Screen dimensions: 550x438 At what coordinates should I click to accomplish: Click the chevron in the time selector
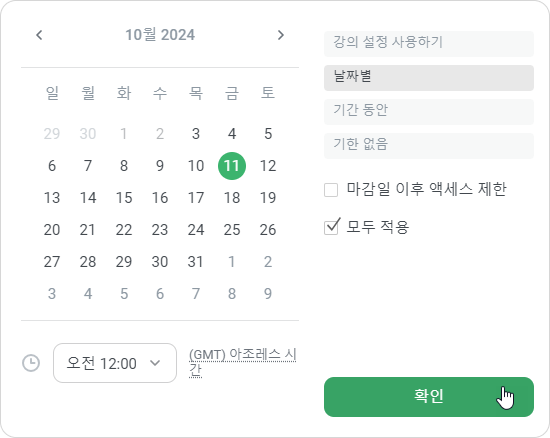[x=155, y=363]
